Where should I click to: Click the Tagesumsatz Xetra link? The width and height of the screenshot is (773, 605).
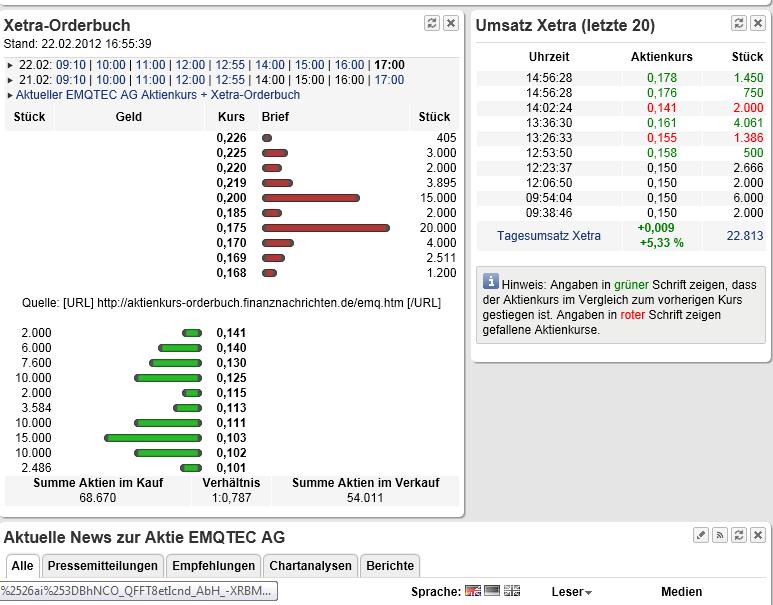(549, 236)
